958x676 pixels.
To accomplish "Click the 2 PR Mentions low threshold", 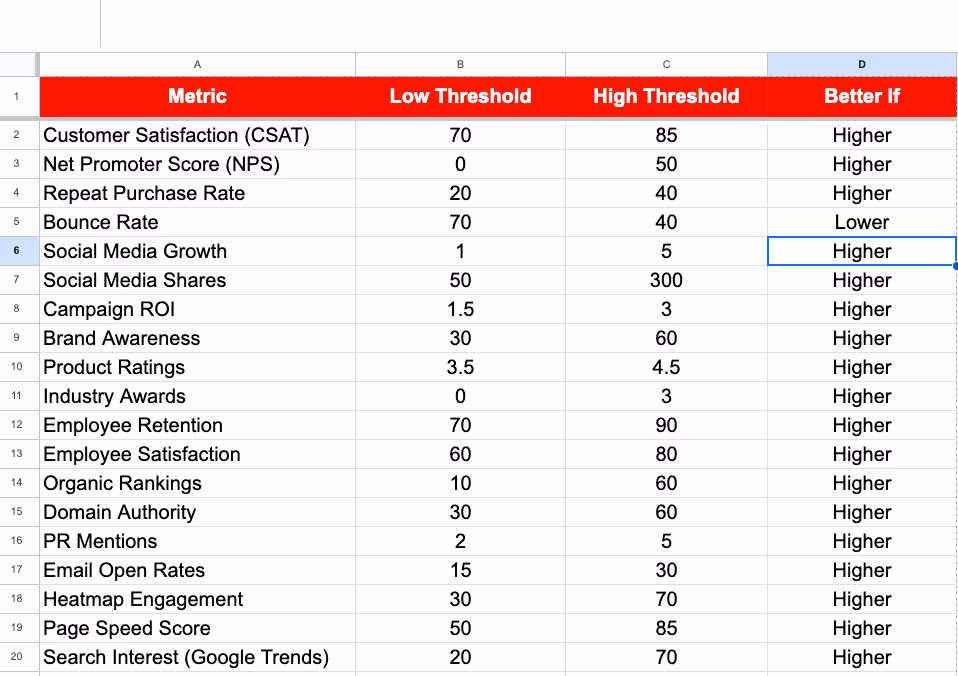I will point(461,542).
